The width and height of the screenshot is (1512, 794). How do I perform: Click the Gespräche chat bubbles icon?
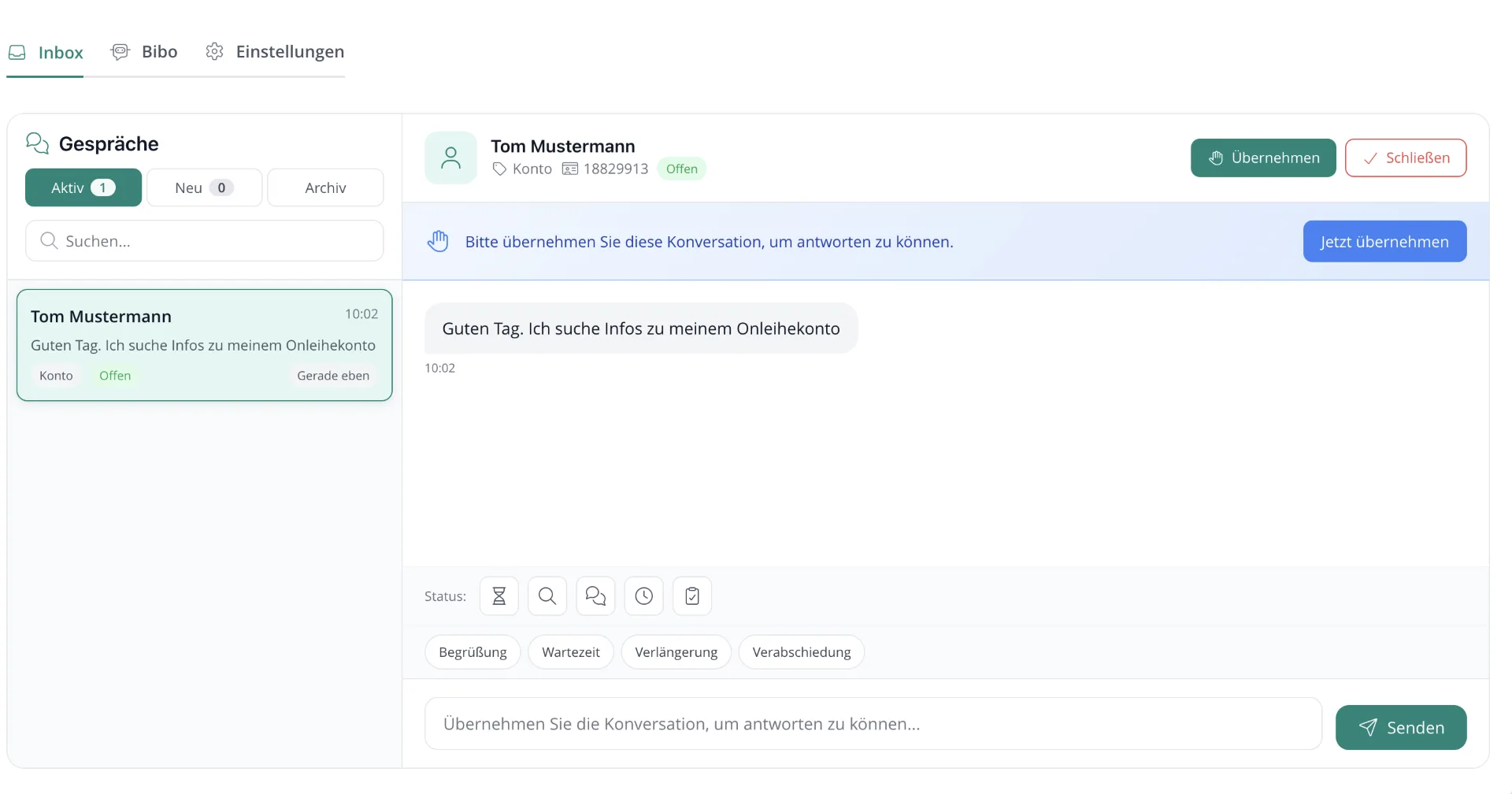pos(37,143)
